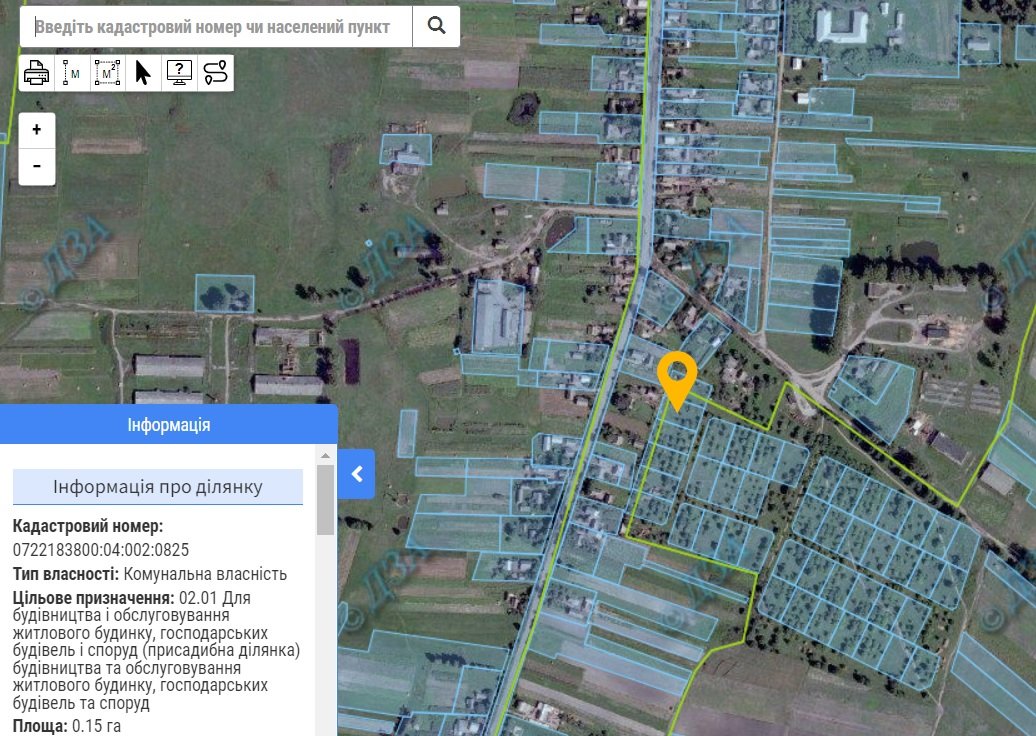The image size is (1036, 736).
Task: Click the info panel scrollbar thumb
Action: (325, 500)
